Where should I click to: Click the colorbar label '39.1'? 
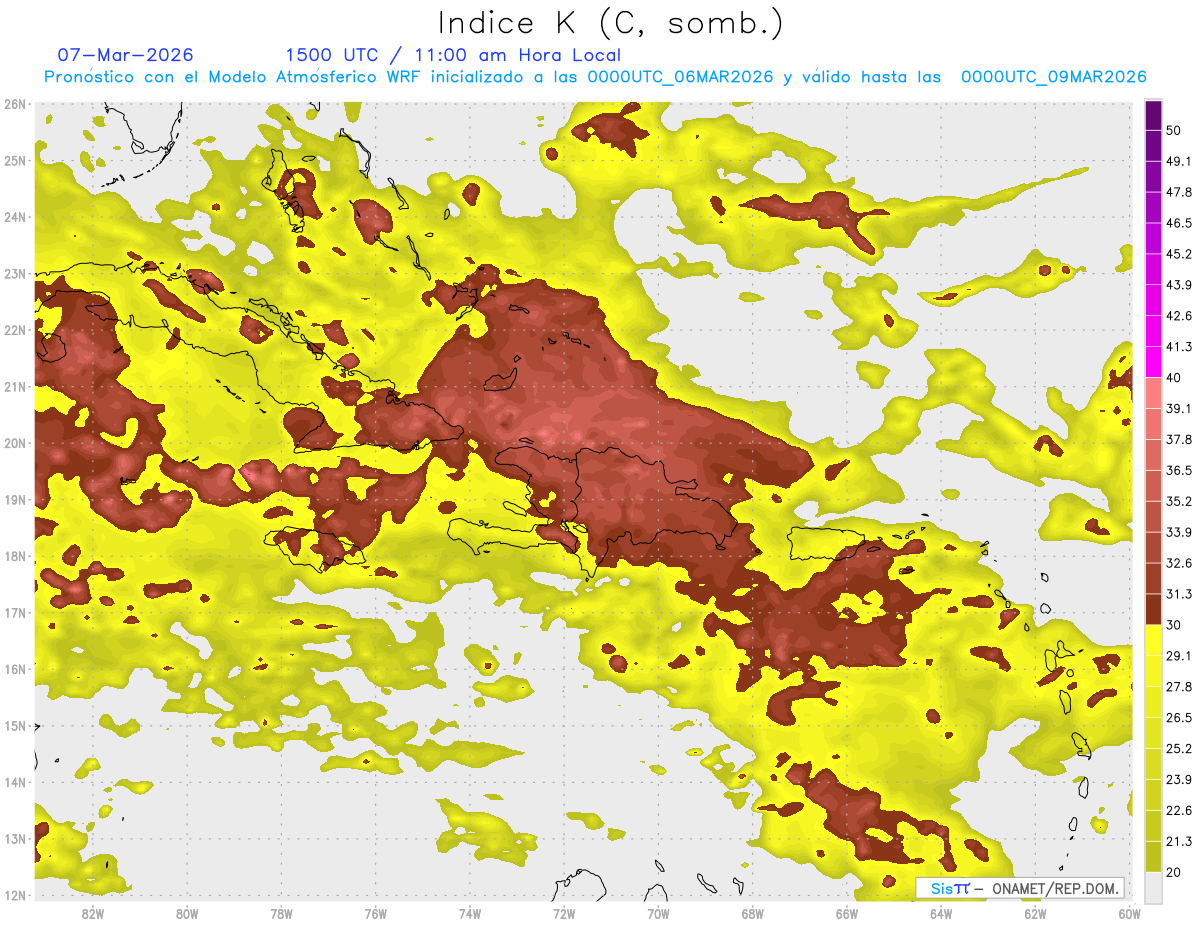click(1179, 408)
